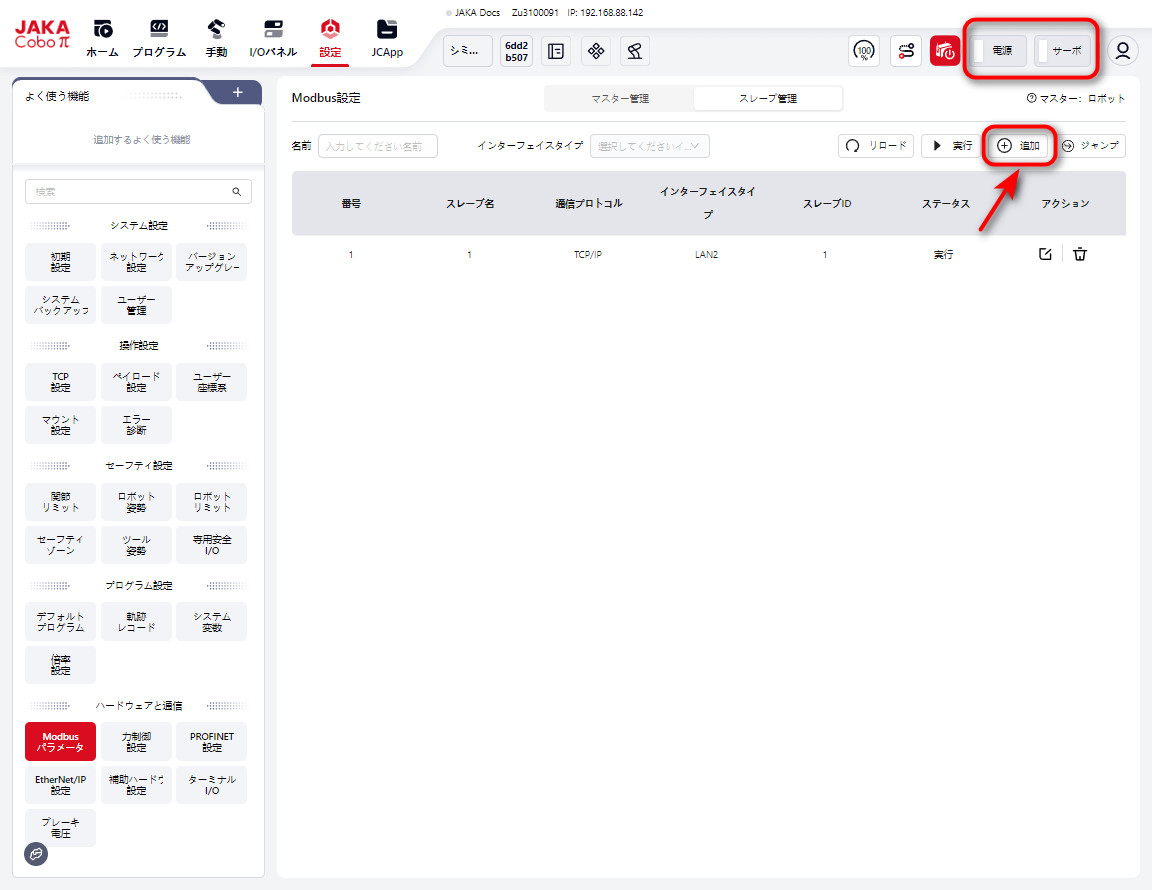
Task: Click the リロード reload button
Action: pos(876,146)
